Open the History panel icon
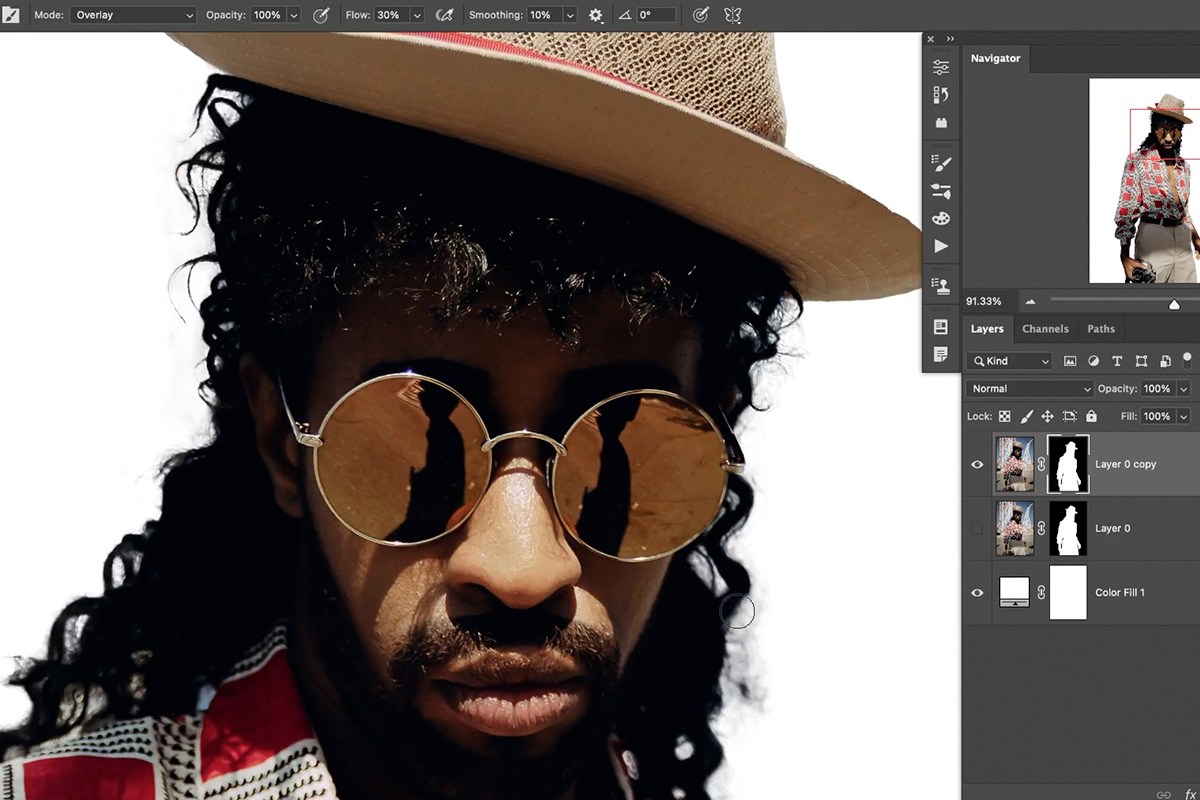 pos(941,95)
